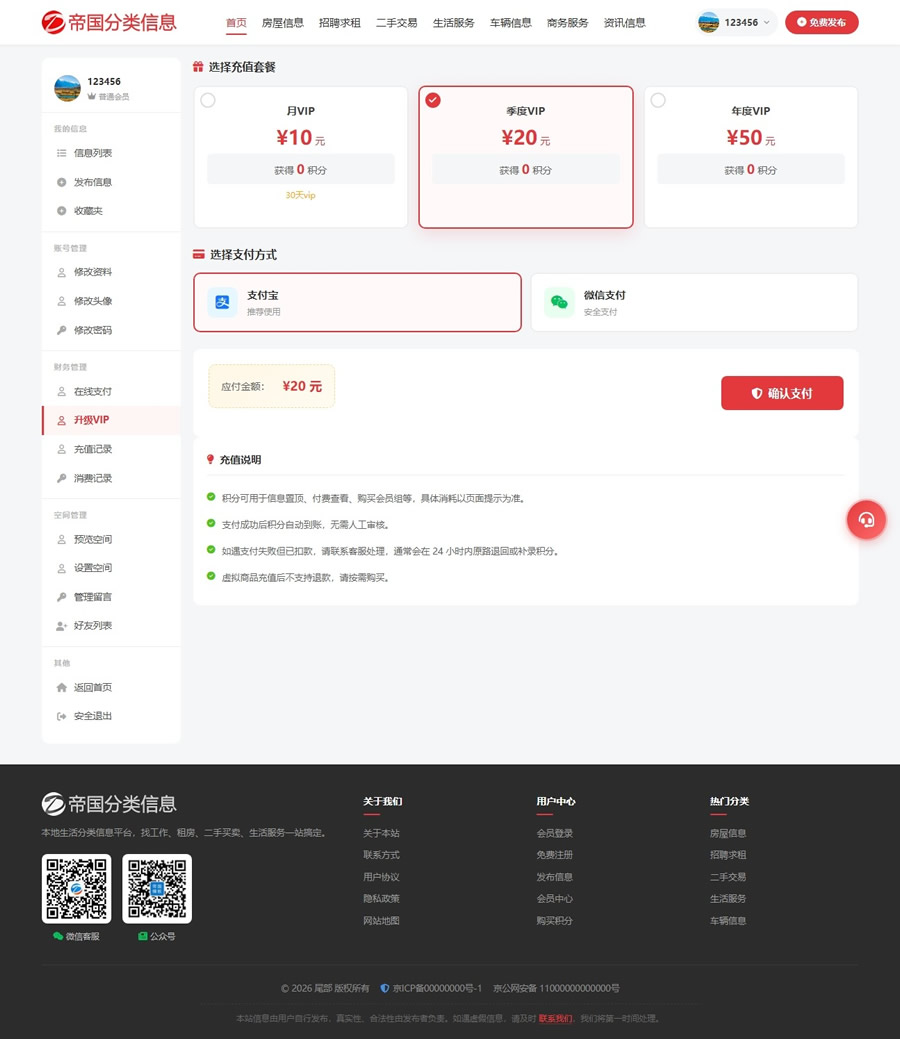Viewport: 900px width, 1039px height.
Task: Click footer link 关于本站
Action: click(x=381, y=833)
